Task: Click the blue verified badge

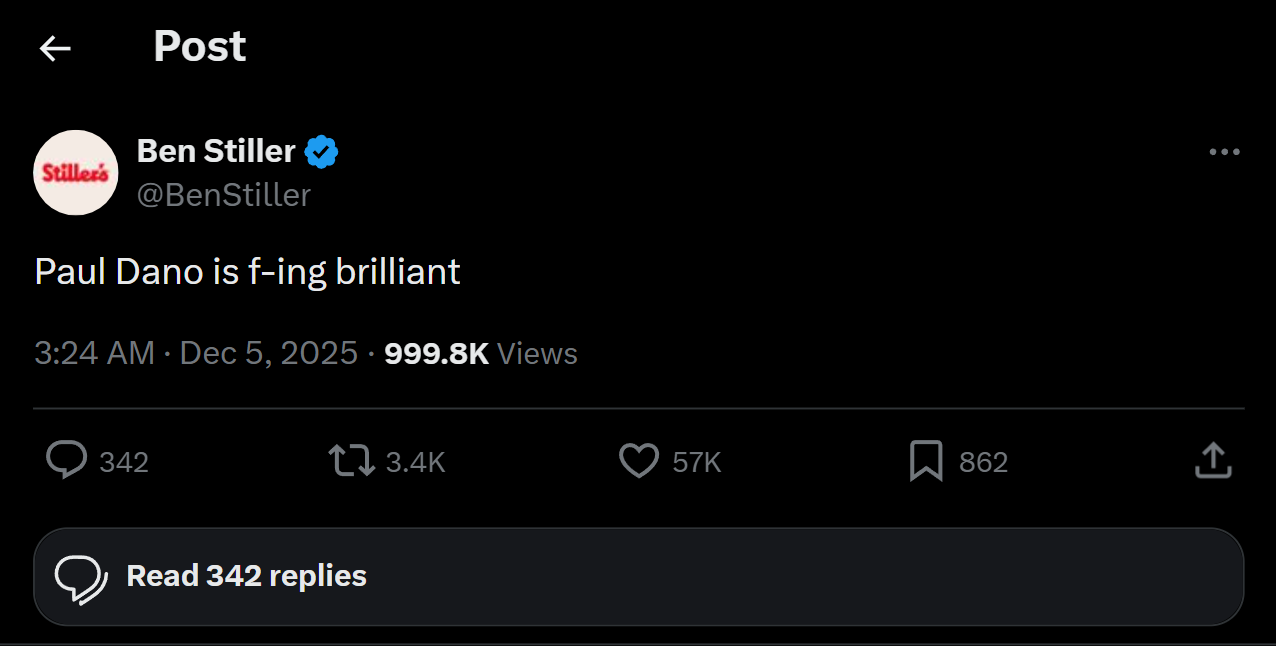Action: [322, 152]
